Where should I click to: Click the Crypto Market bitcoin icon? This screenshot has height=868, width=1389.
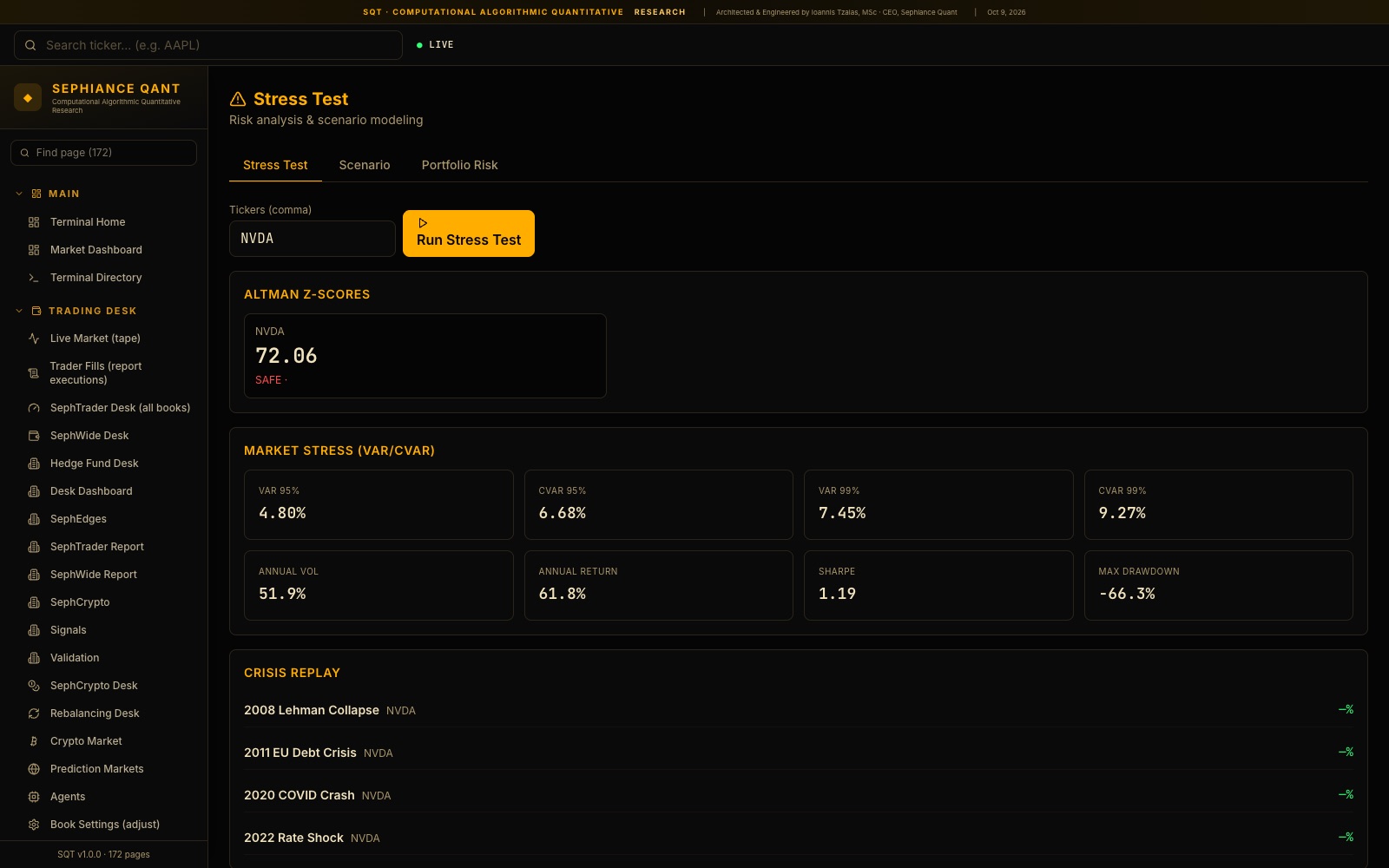pos(34,741)
